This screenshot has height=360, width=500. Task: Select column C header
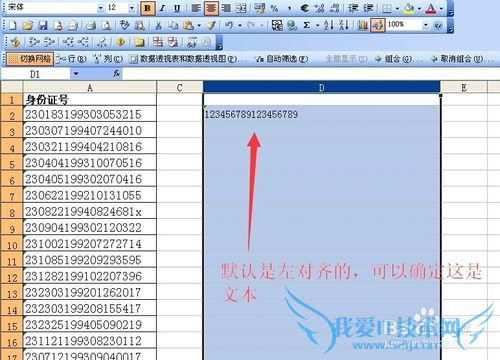click(x=180, y=88)
